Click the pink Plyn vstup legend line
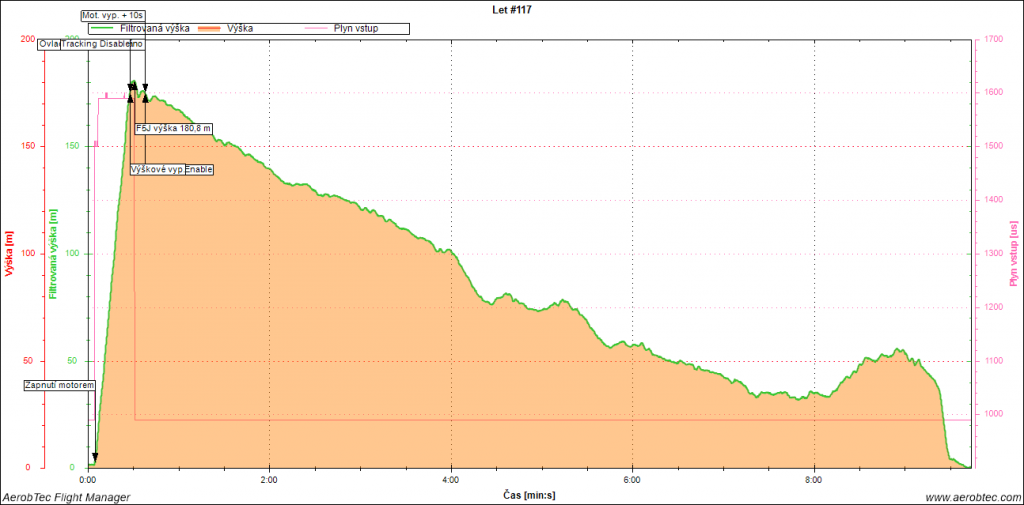This screenshot has width=1024, height=505. point(320,29)
